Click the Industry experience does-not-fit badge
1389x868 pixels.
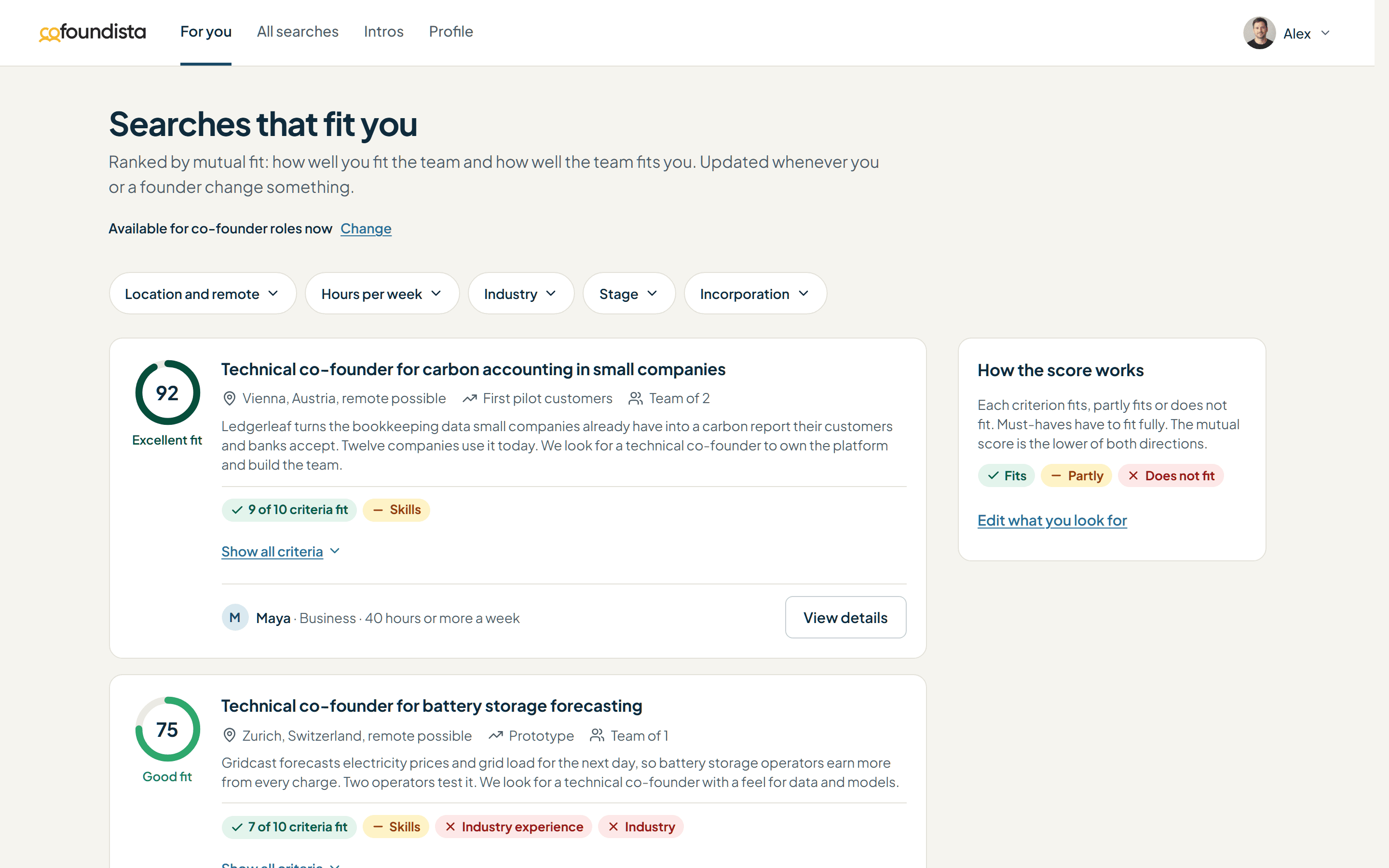[513, 827]
